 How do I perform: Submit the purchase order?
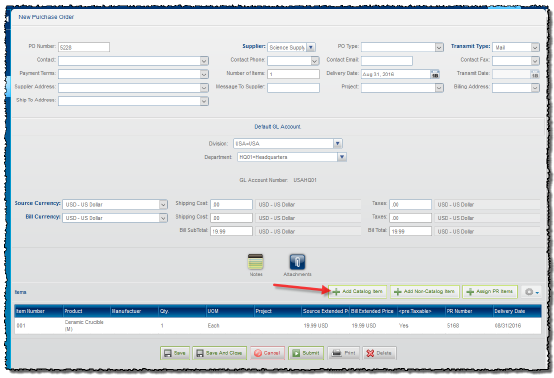pyautogui.click(x=306, y=353)
